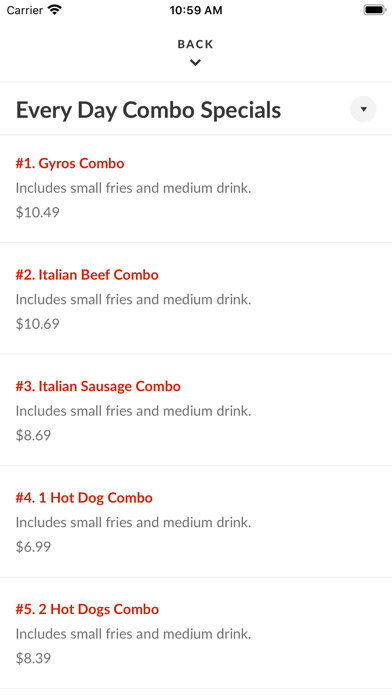This screenshot has height=696, width=392.
Task: Tap the $8.69 Italian Sausage price
Action: (x=33, y=435)
